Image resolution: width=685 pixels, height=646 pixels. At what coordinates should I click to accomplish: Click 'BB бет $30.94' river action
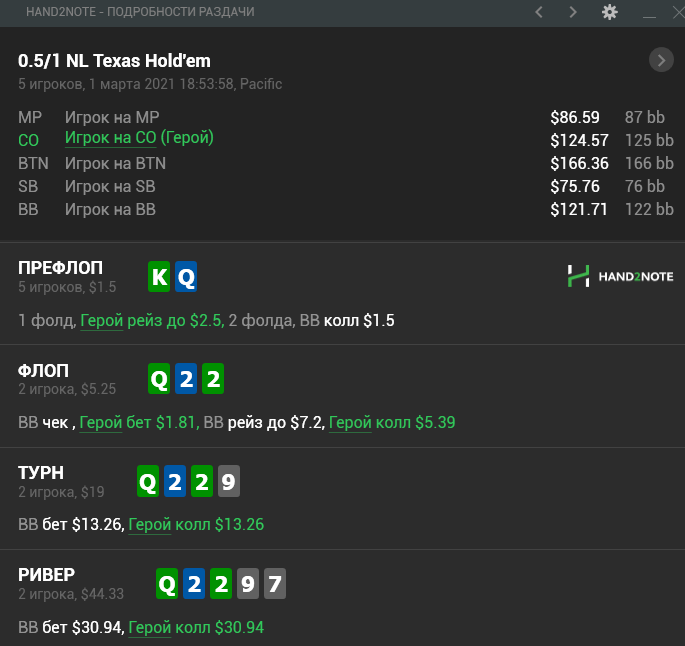(70, 627)
